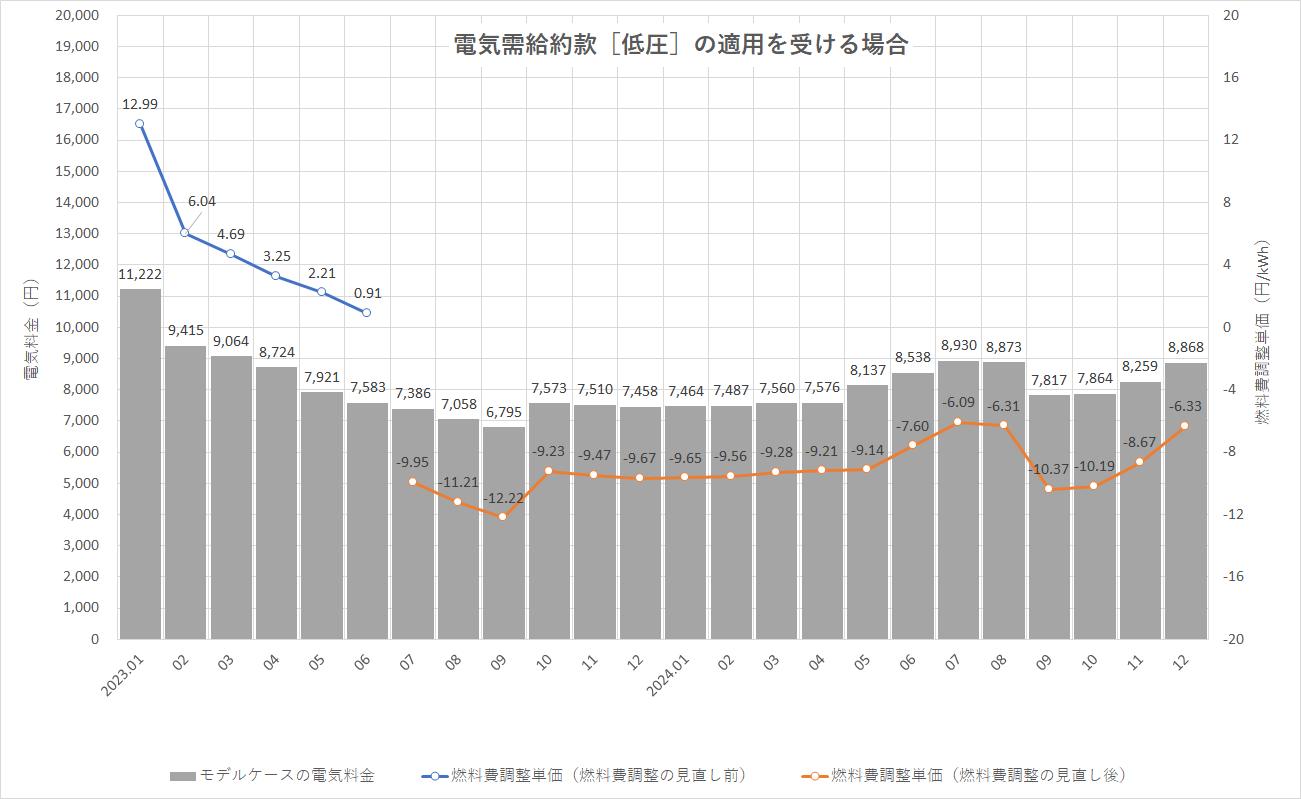Click legend label 燃料費調整単価（燃料費調整の見直し後）

[x=980, y=775]
